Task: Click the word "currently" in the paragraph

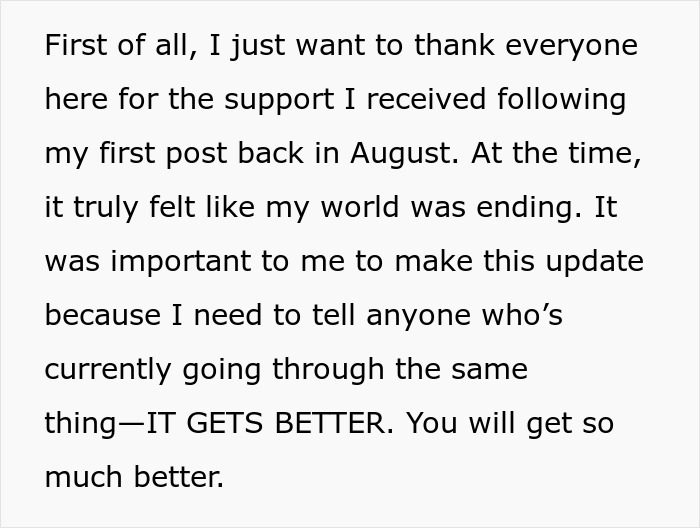Action: 107,371
